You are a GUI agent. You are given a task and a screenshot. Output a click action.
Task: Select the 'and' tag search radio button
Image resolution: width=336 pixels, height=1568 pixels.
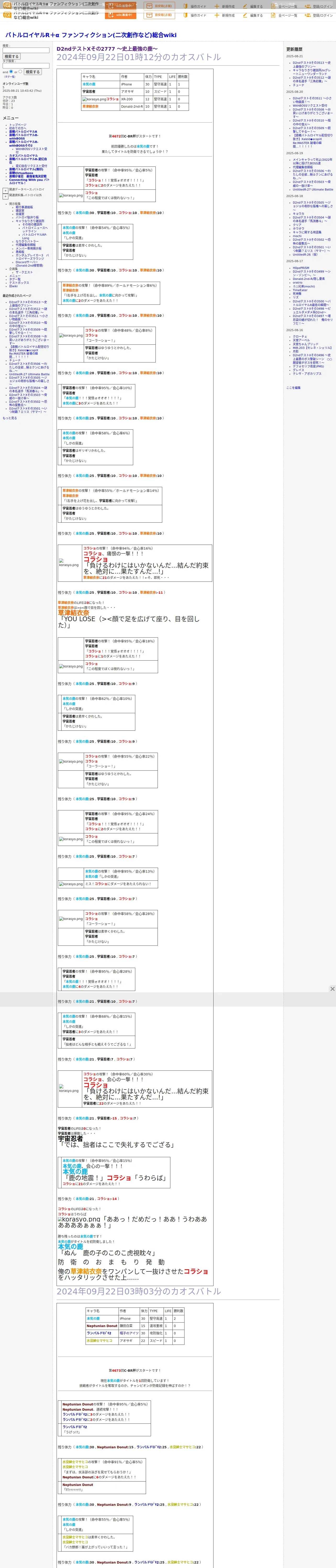click(11, 71)
